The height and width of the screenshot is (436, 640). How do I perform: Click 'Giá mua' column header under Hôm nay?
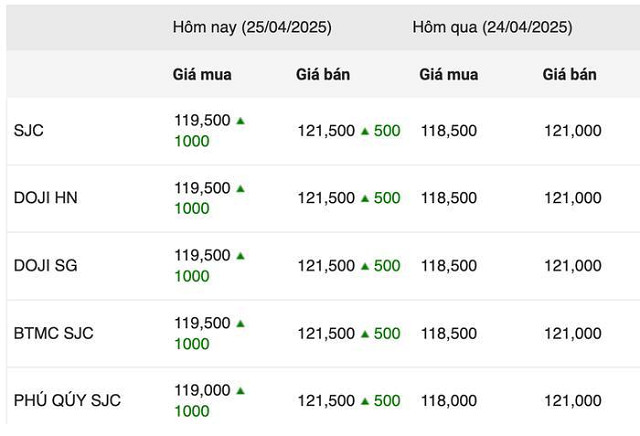coord(202,74)
